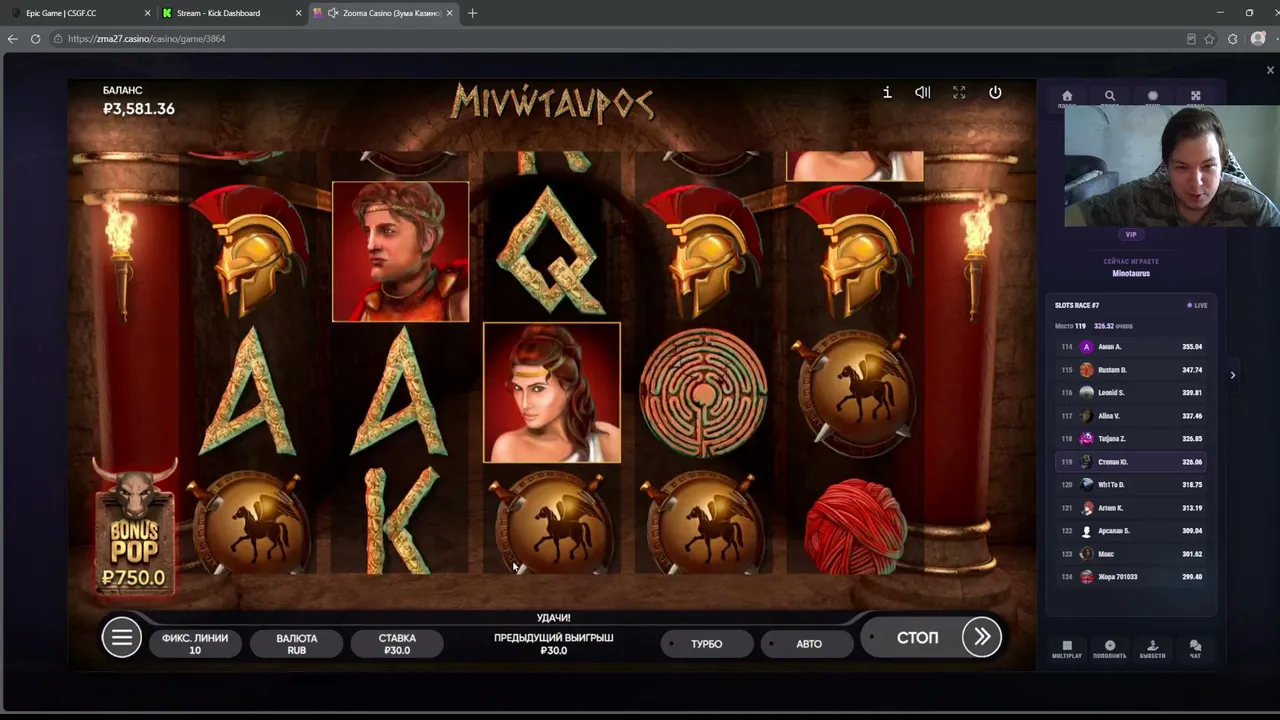This screenshot has width=1280, height=720.
Task: Open the ВАЛЮТА RUB currency selector
Action: tap(296, 644)
